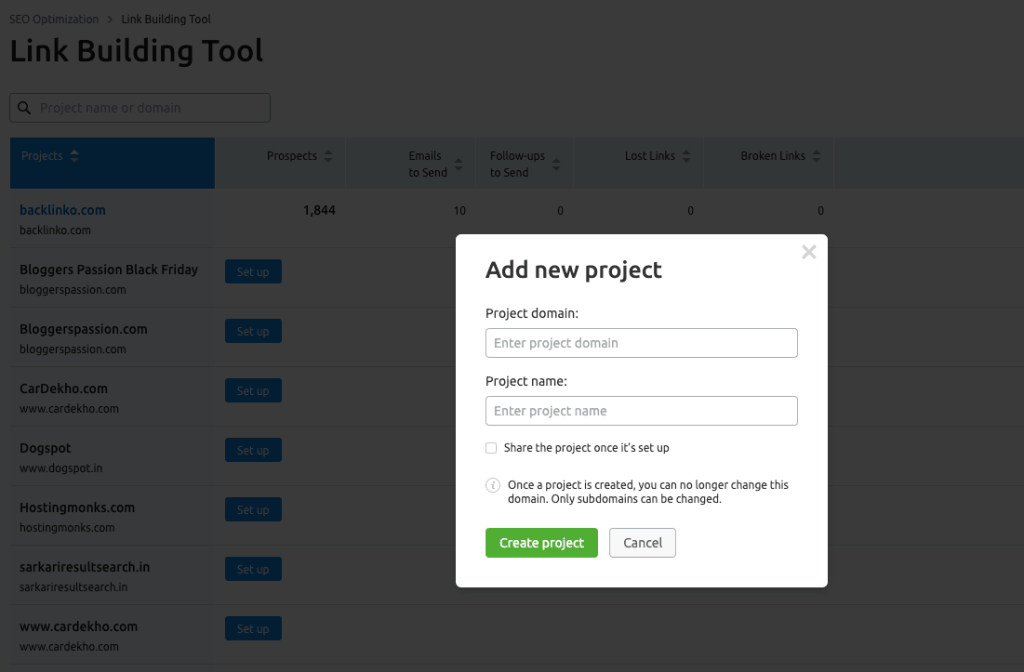This screenshot has height=672, width=1024.
Task: Click the Project domain input field
Action: point(641,343)
